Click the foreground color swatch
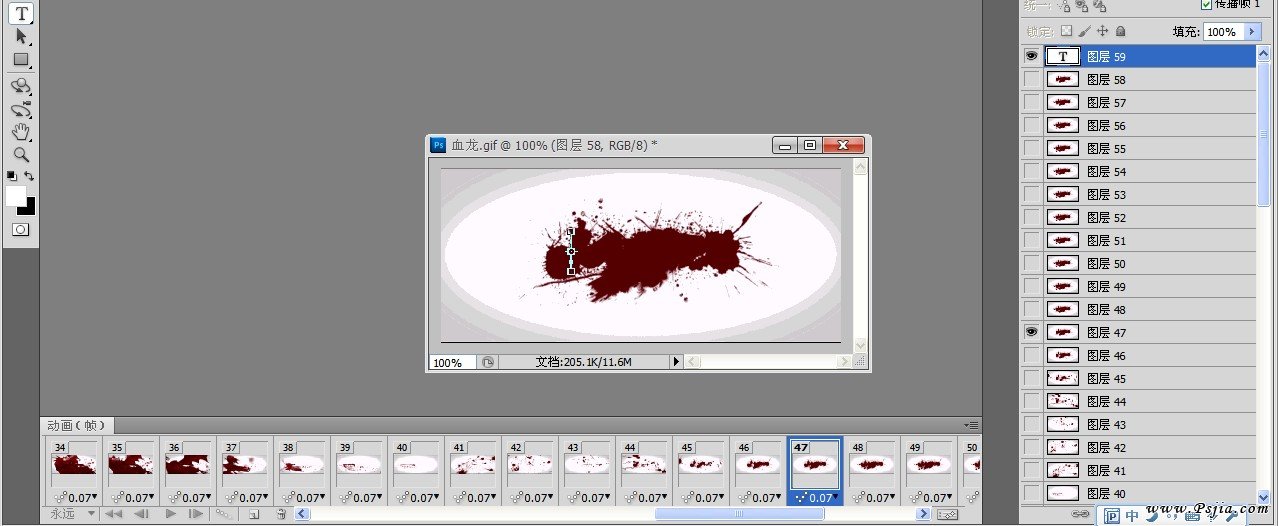Image resolution: width=1278 pixels, height=526 pixels. [x=14, y=195]
